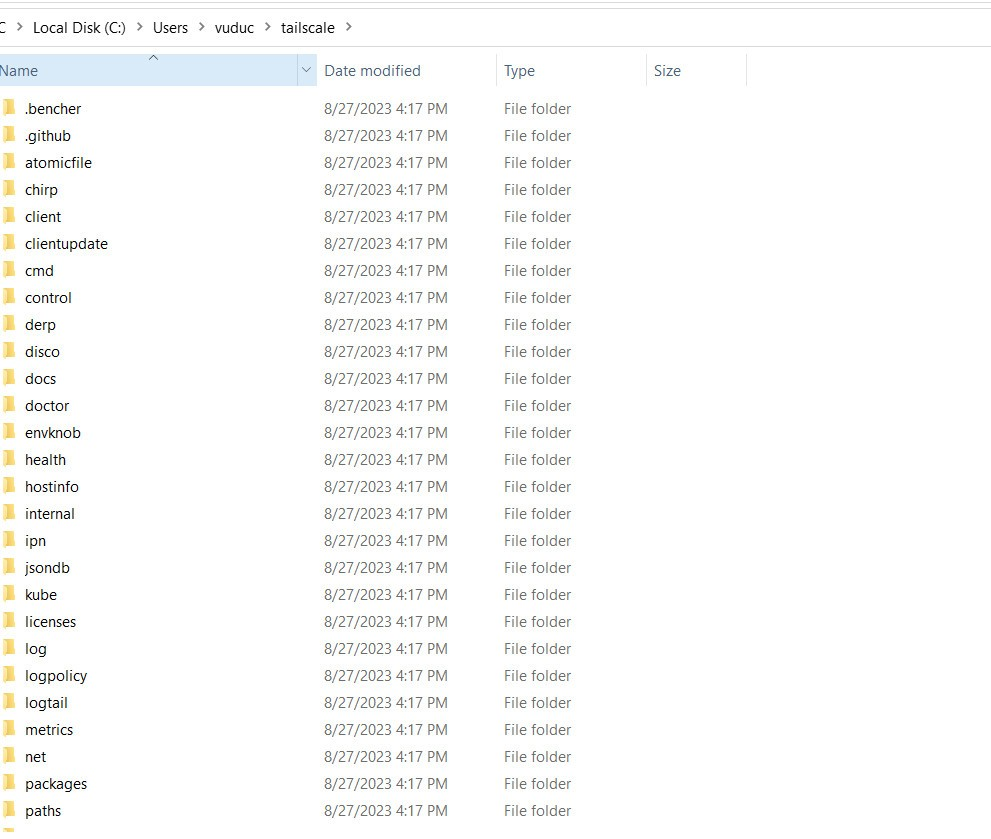Sort by the Name column header
The height and width of the screenshot is (839, 991).
(x=149, y=70)
